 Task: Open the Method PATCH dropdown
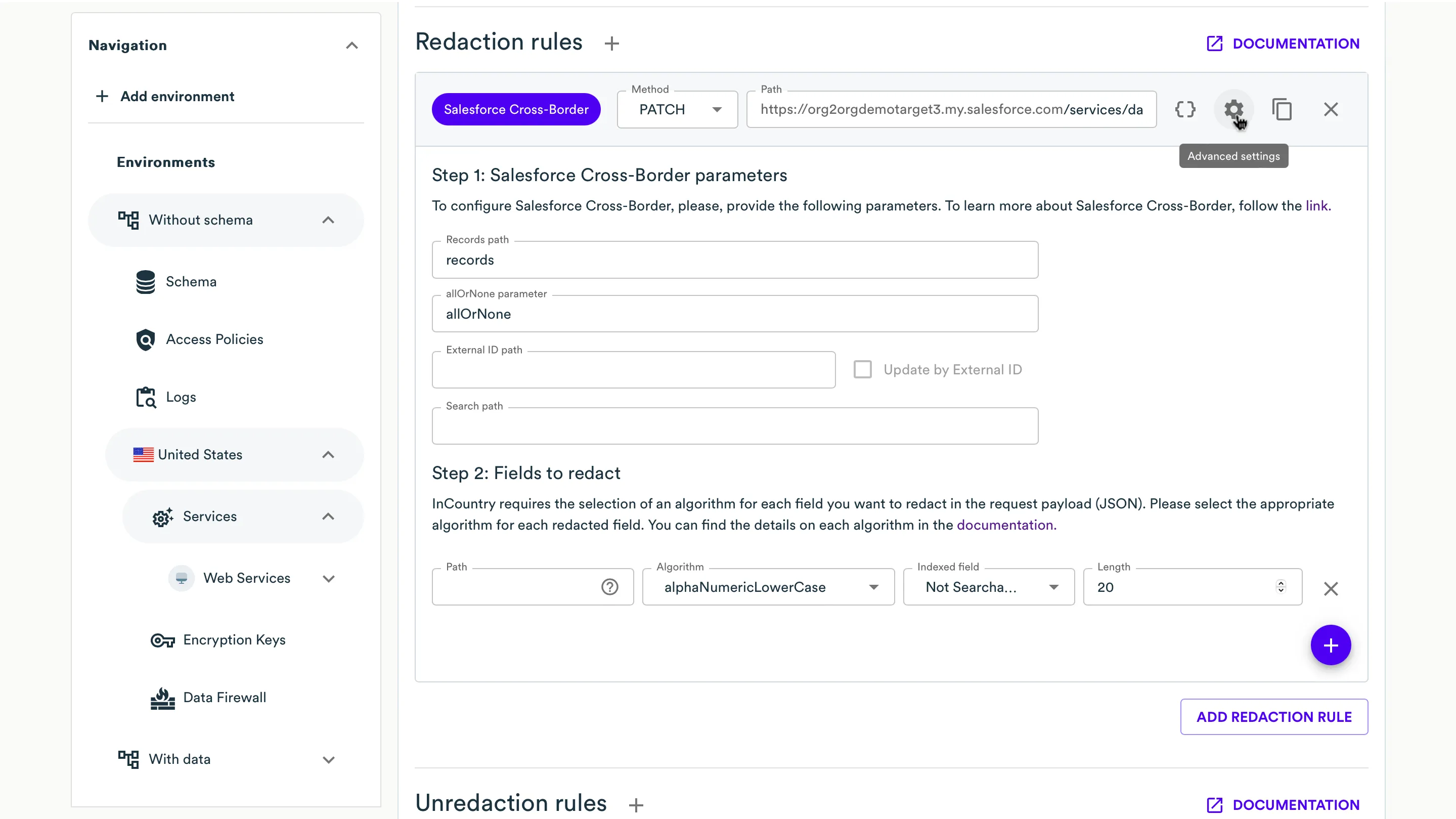pos(677,110)
